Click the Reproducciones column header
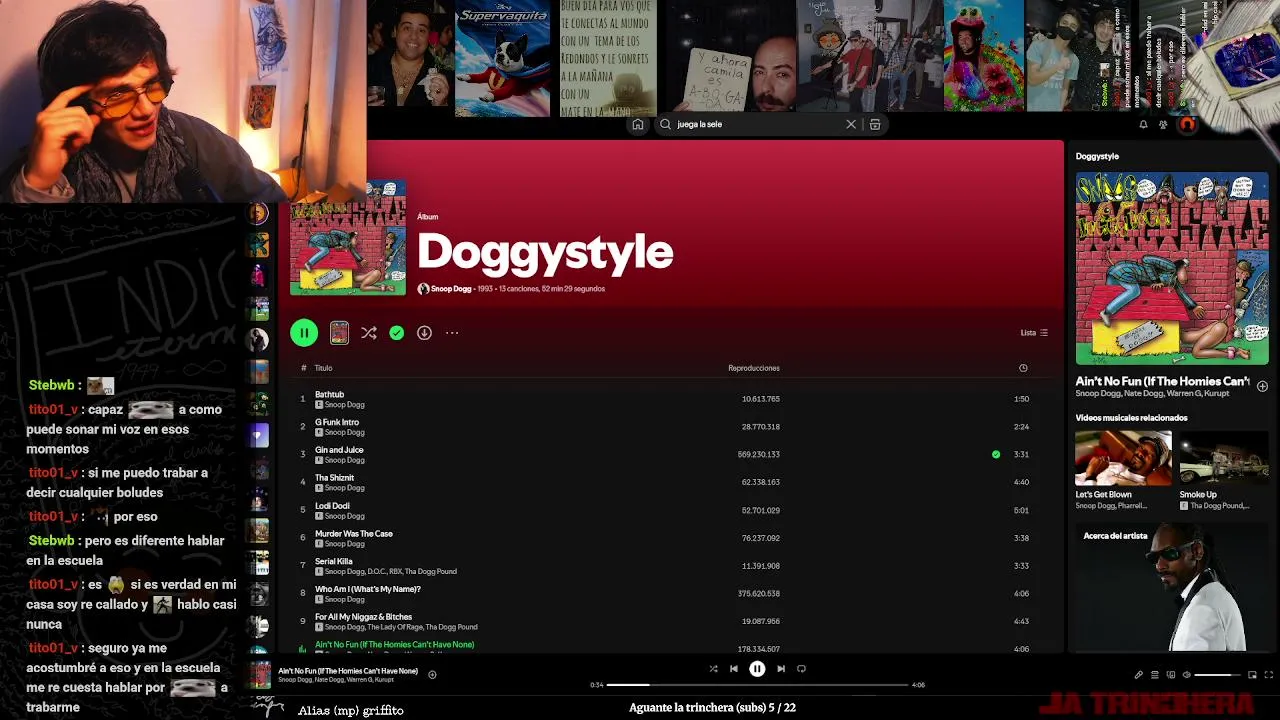 [x=754, y=368]
